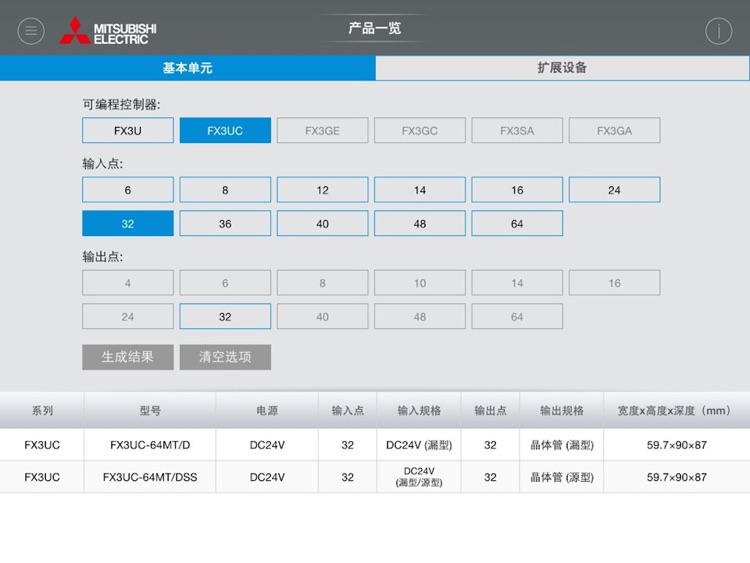
Task: Select the FX3UC controller
Action: (225, 130)
